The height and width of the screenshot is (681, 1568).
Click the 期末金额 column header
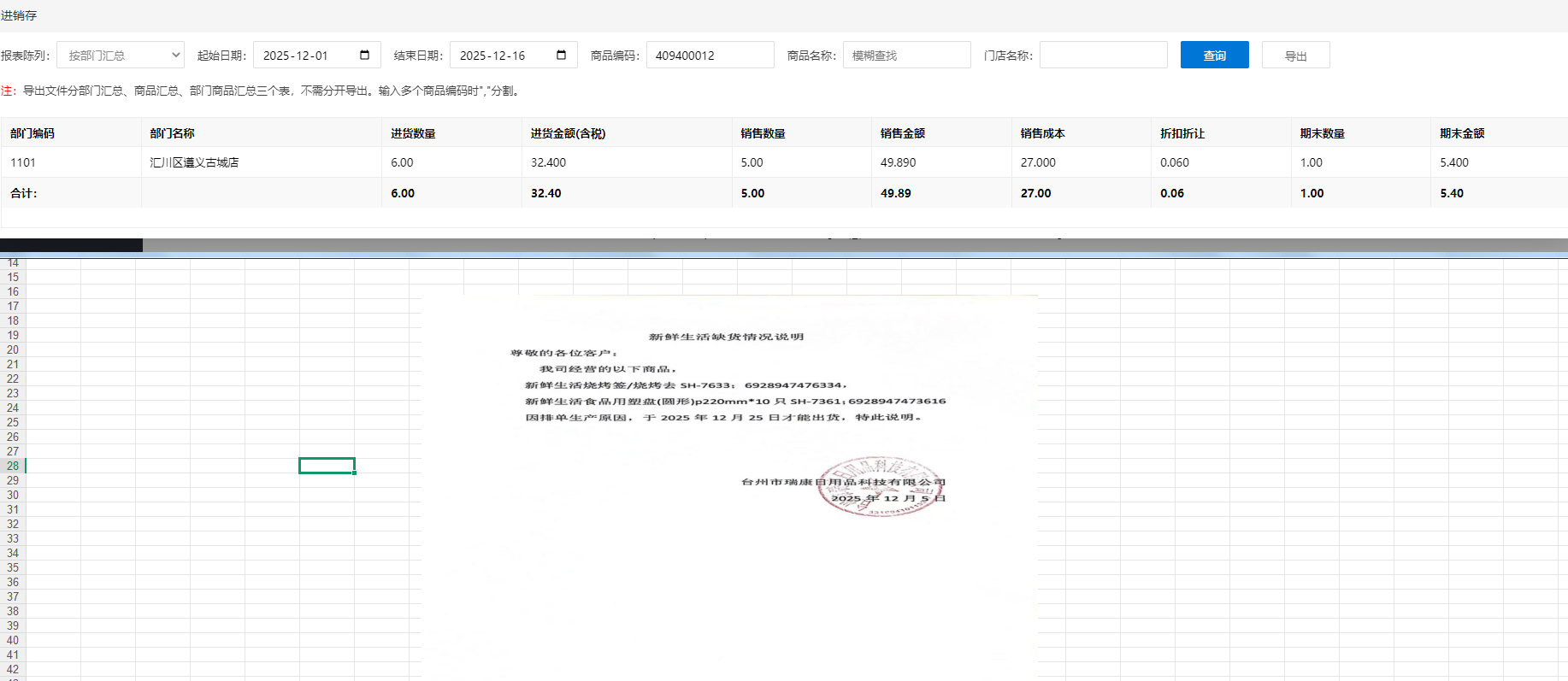[x=1461, y=133]
